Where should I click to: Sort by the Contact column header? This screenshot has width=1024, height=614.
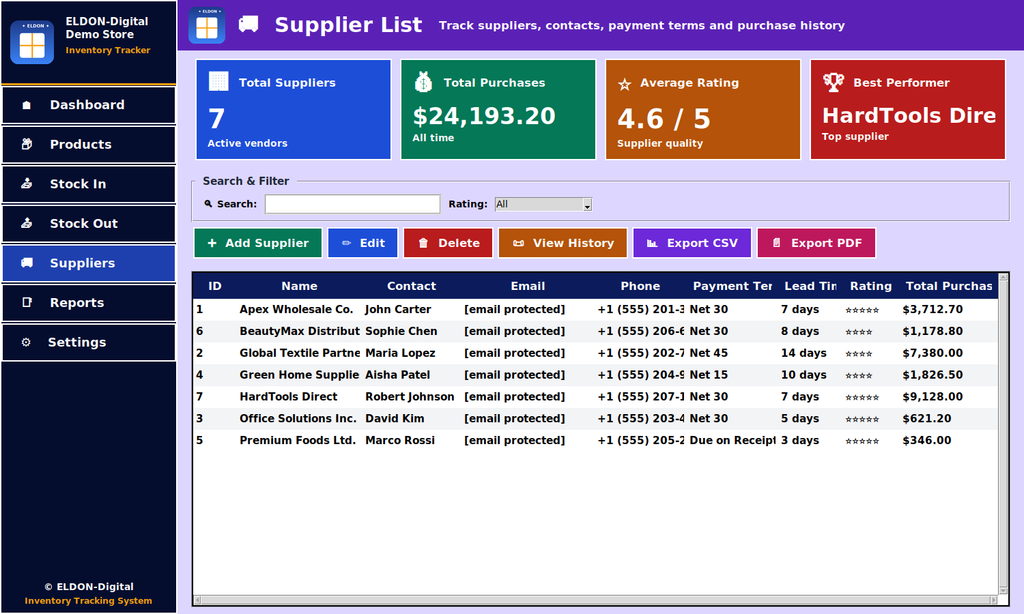tap(411, 286)
